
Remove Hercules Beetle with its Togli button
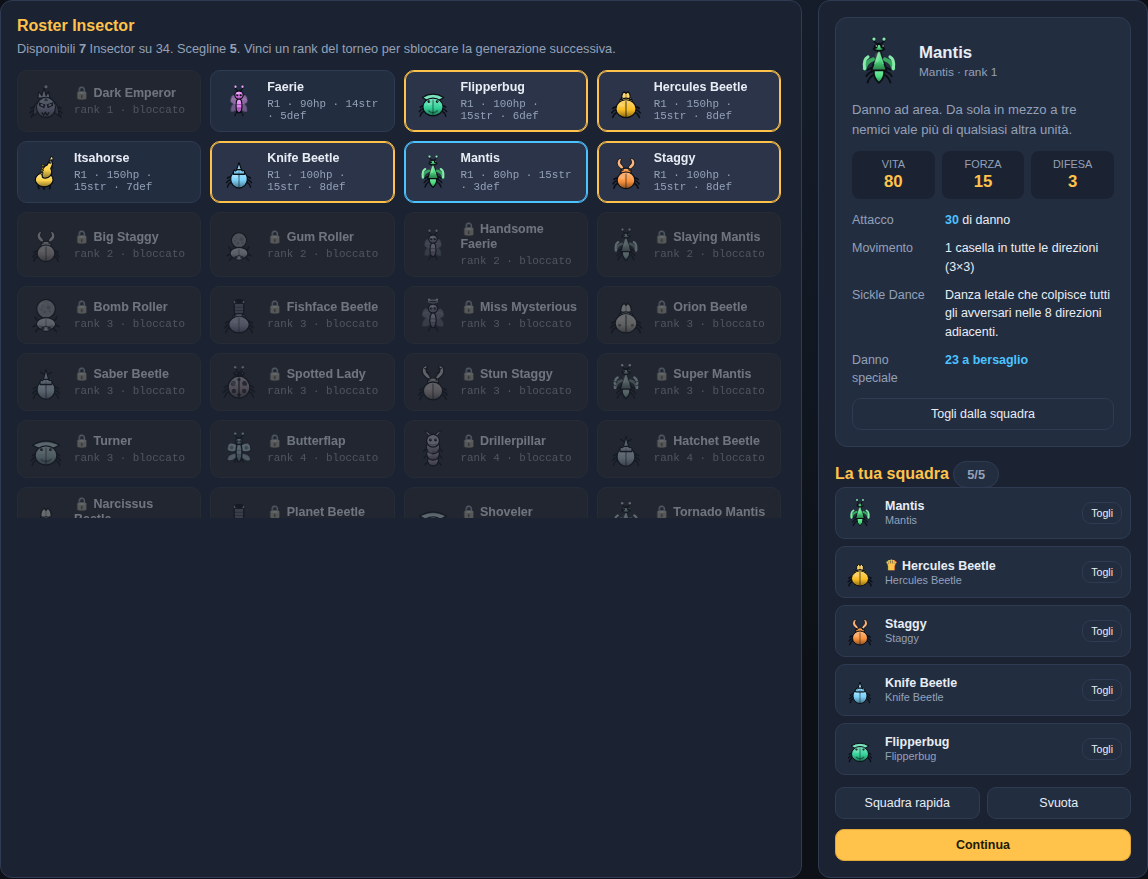(1102, 572)
